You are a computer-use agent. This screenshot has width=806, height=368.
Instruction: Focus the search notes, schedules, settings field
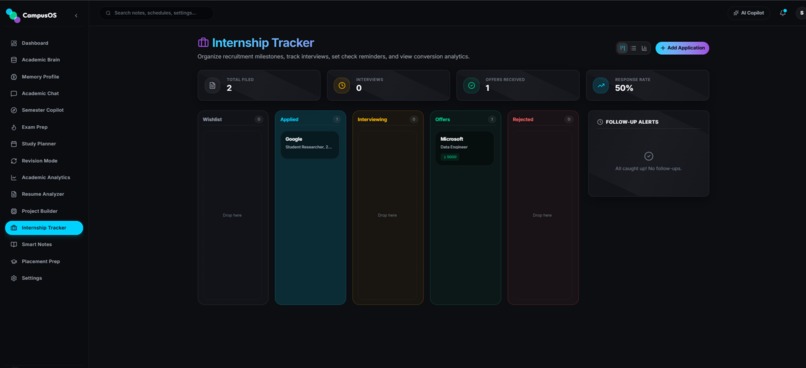click(x=156, y=13)
